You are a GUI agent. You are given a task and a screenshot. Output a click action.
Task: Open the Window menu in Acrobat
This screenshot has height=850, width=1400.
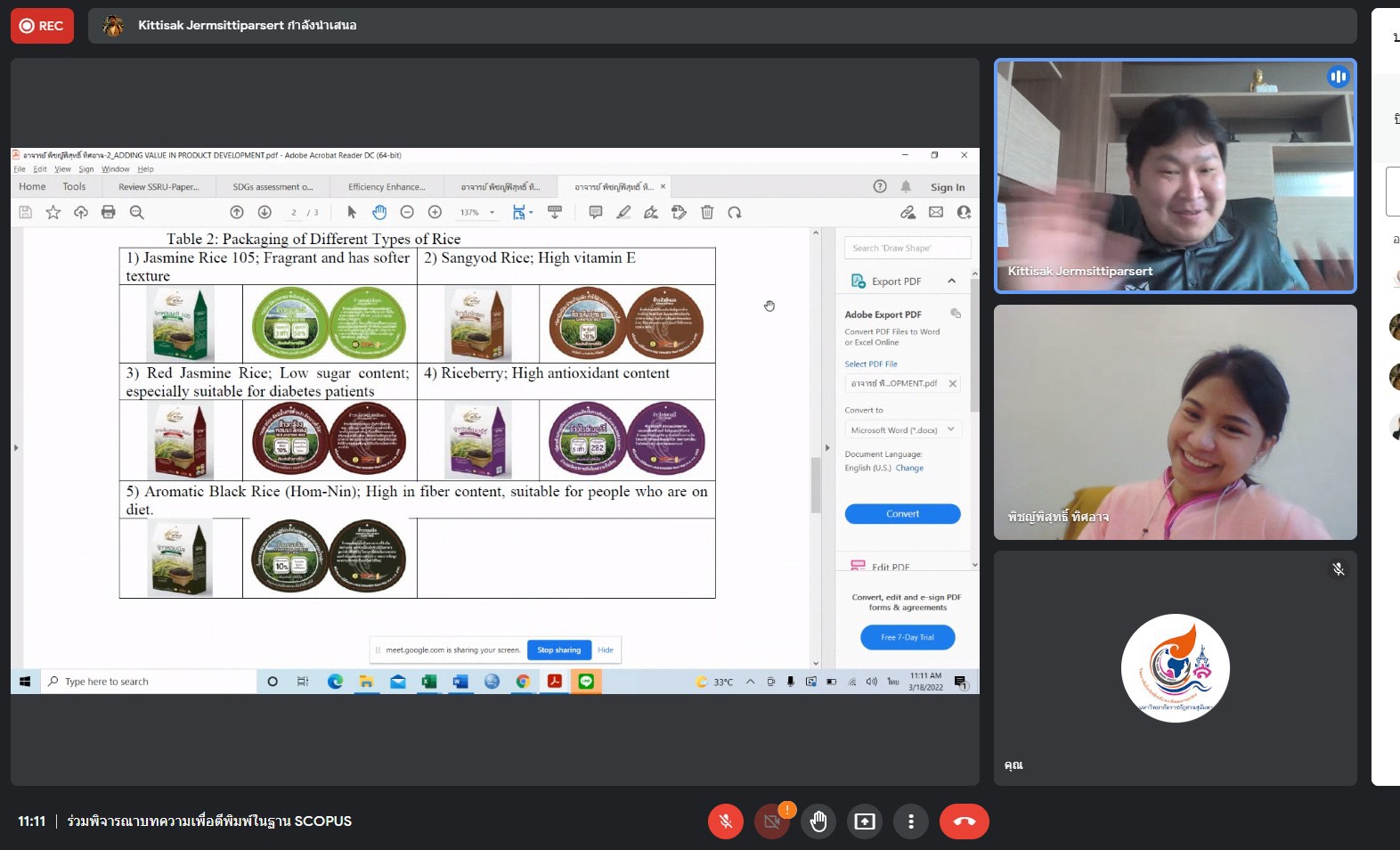pyautogui.click(x=115, y=169)
